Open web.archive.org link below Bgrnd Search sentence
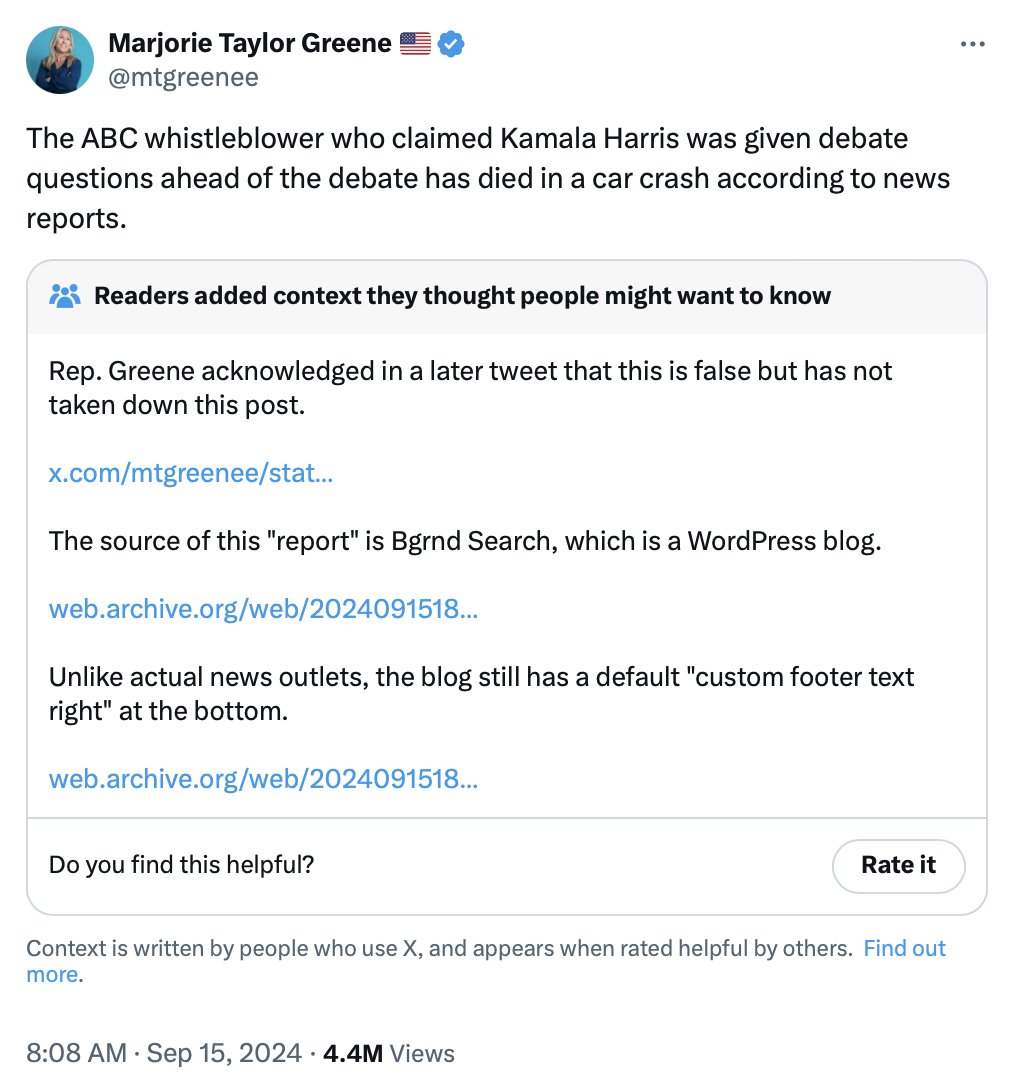The image size is (1012, 1084). tap(263, 608)
